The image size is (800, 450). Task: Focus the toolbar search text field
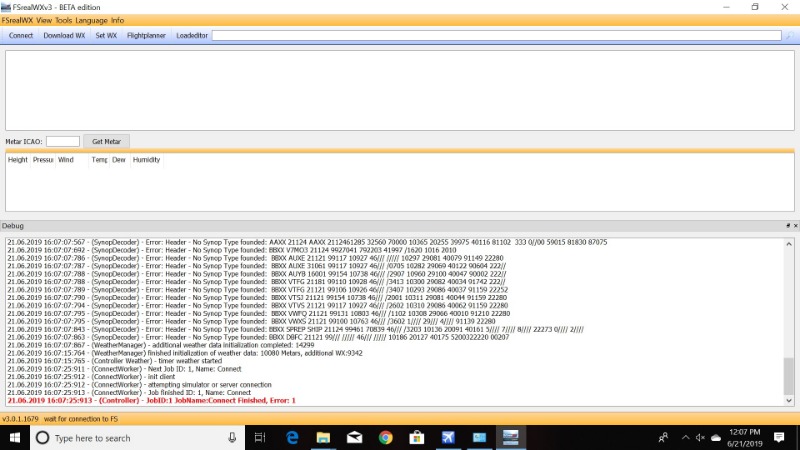coord(496,35)
